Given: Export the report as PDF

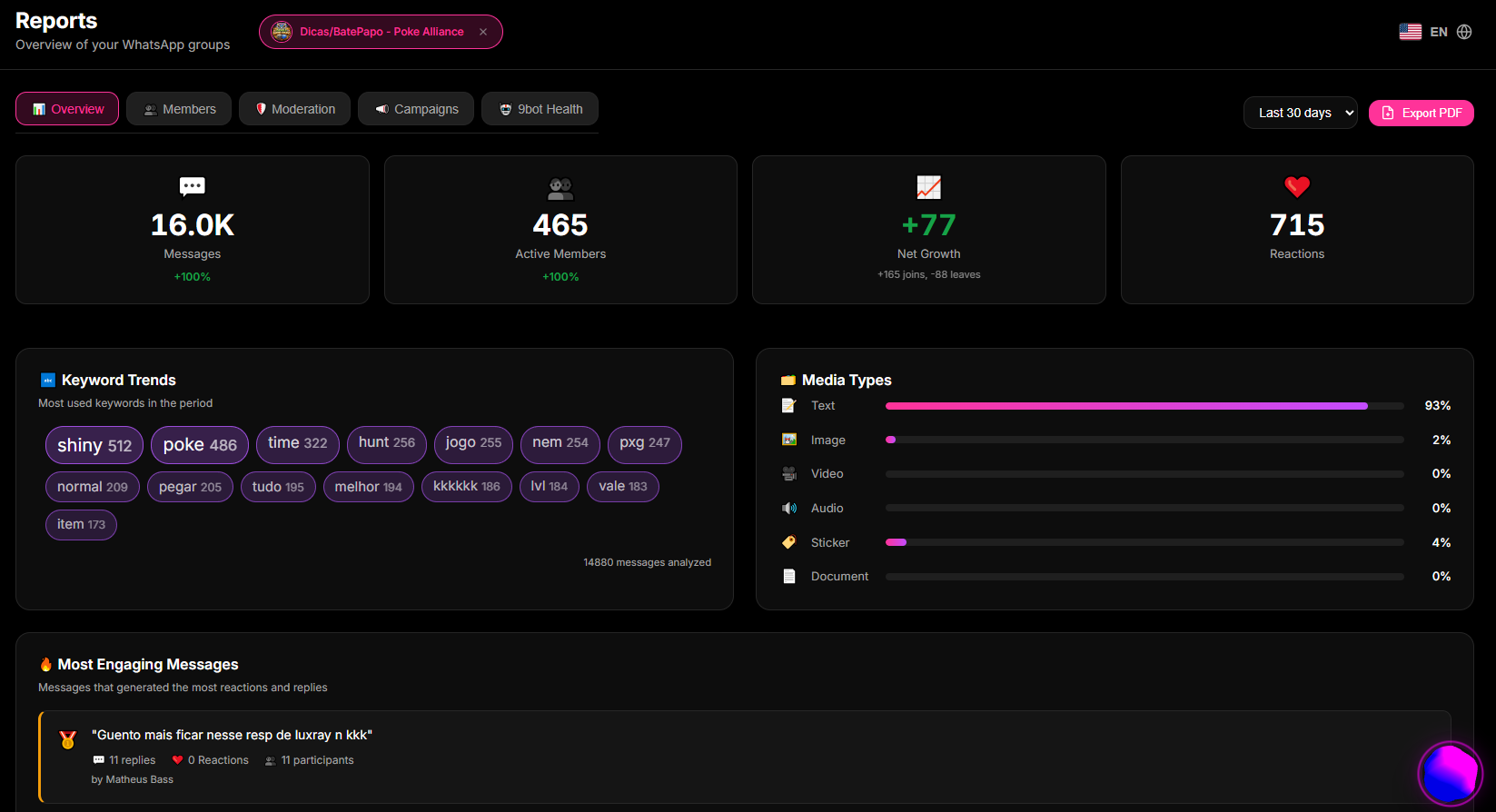Looking at the screenshot, I should coord(1421,113).
